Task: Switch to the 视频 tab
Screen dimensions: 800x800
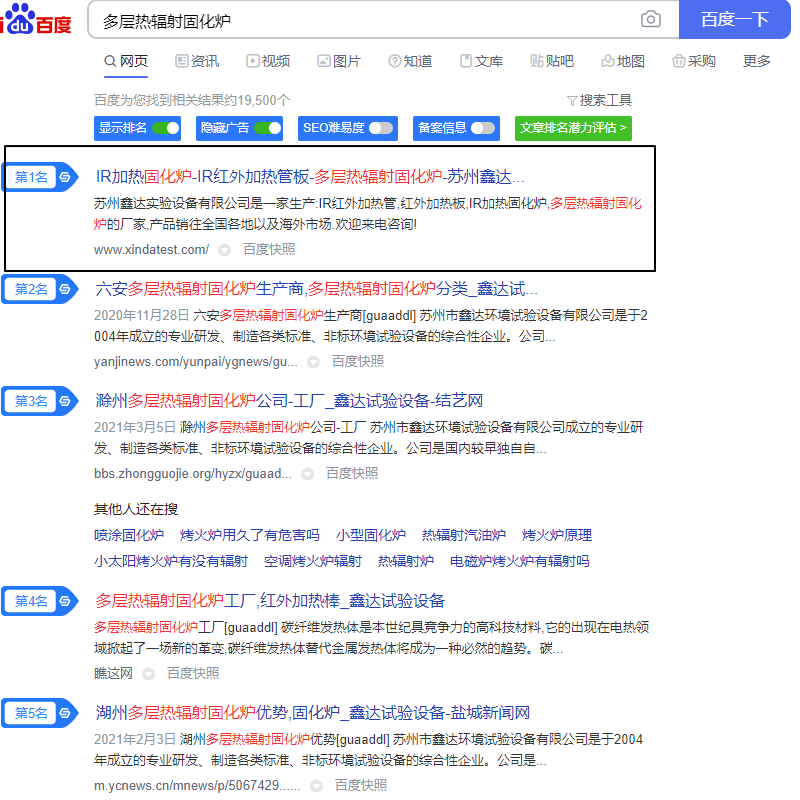Action: pos(268,61)
